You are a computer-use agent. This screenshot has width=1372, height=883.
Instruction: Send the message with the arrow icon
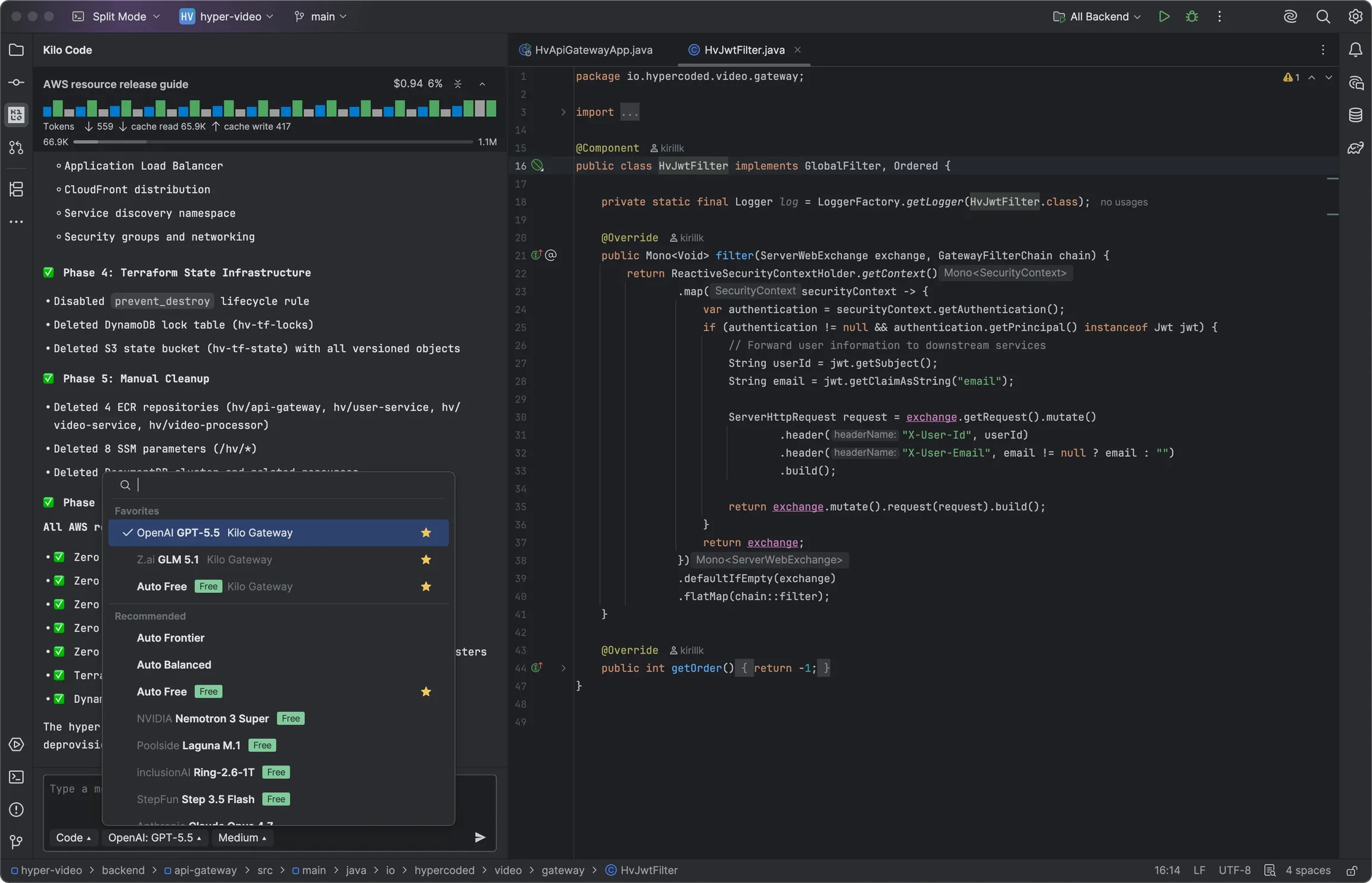tap(480, 838)
